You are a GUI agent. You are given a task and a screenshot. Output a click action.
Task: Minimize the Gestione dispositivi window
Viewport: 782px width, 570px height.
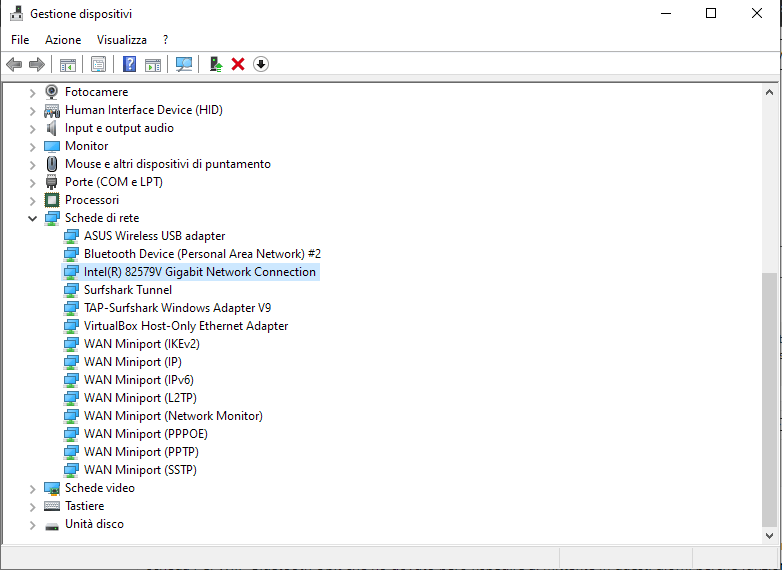pyautogui.click(x=666, y=13)
